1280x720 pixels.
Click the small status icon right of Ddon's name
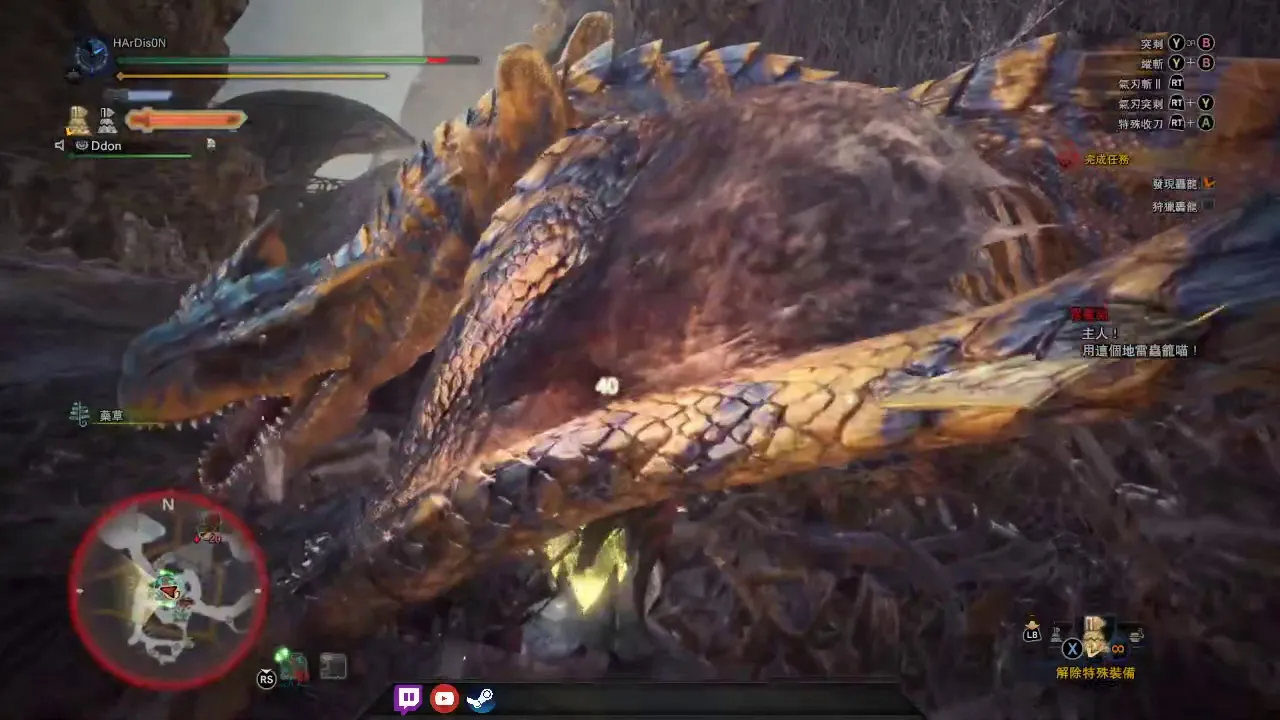click(x=211, y=145)
